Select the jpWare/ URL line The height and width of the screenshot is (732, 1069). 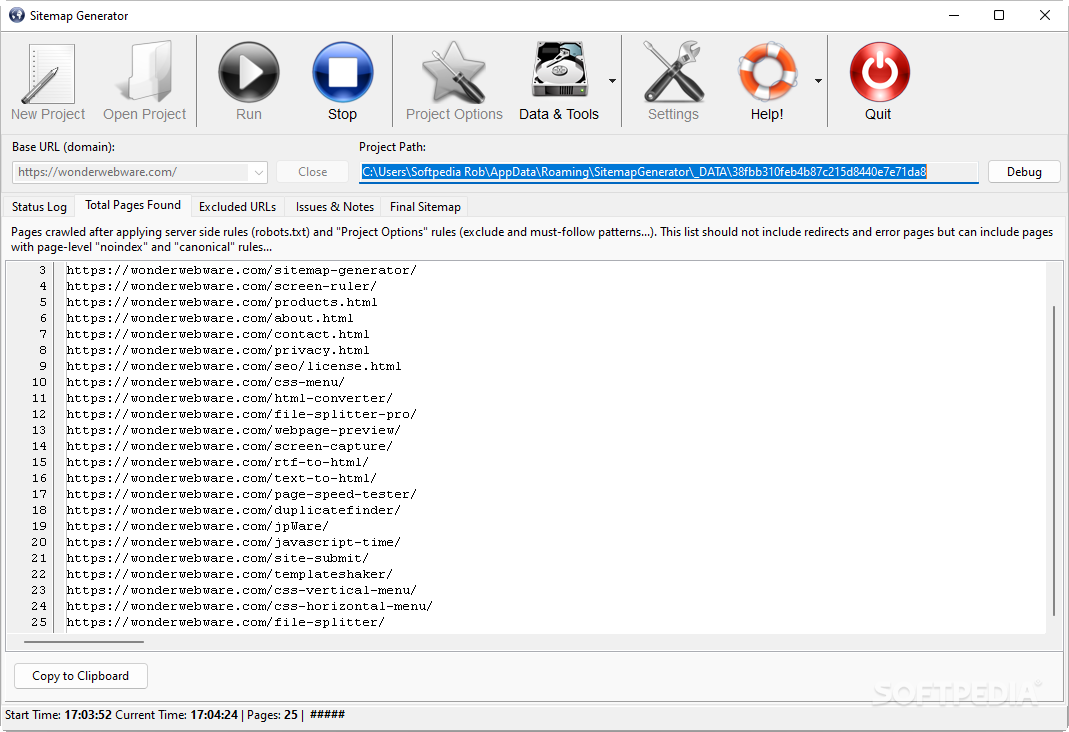click(198, 527)
